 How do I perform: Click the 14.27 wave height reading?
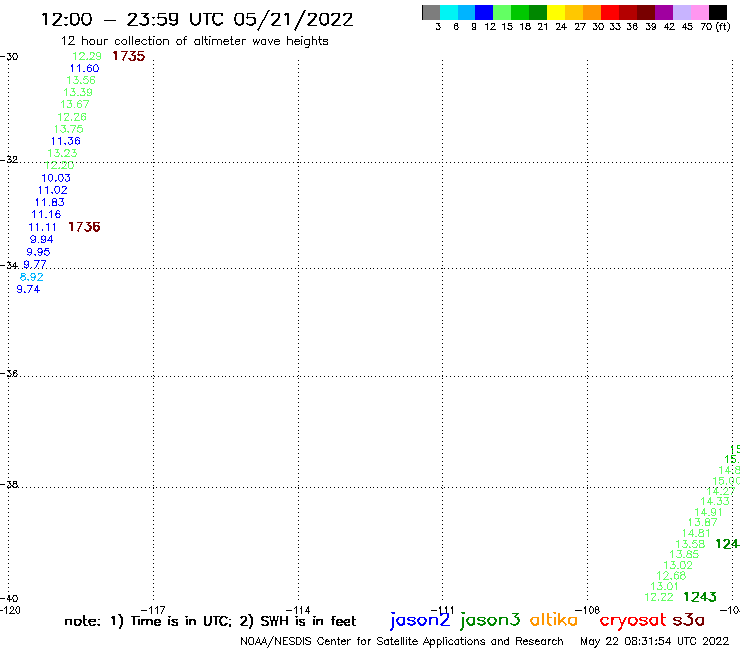coord(721,491)
